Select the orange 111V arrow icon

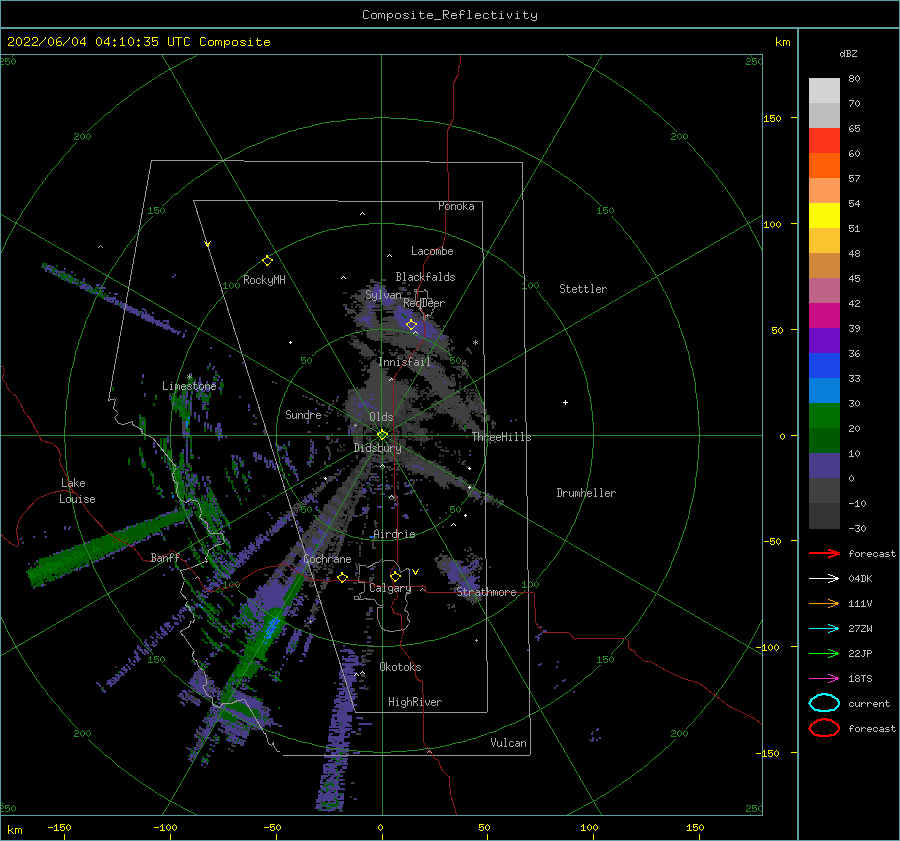pos(824,603)
